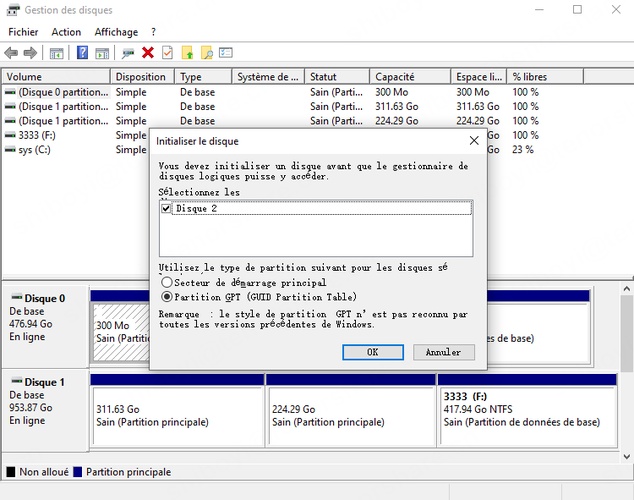634x500 pixels.
Task: Click the Gestion des disques title bar icon
Action: click(13, 10)
